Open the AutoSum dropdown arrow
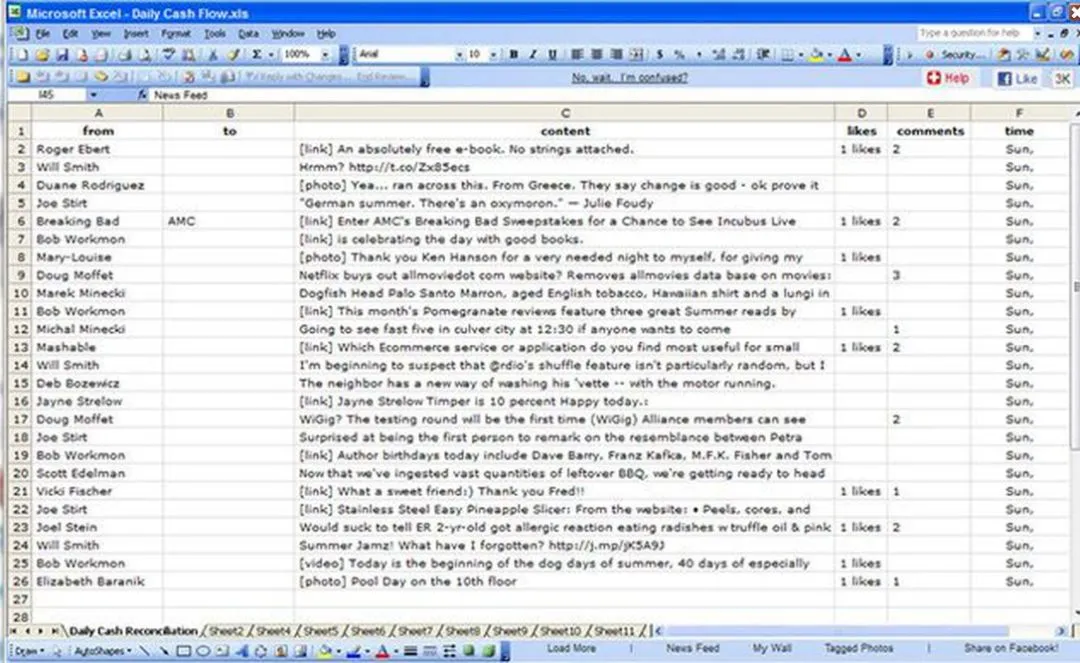1080x663 pixels. click(x=271, y=54)
